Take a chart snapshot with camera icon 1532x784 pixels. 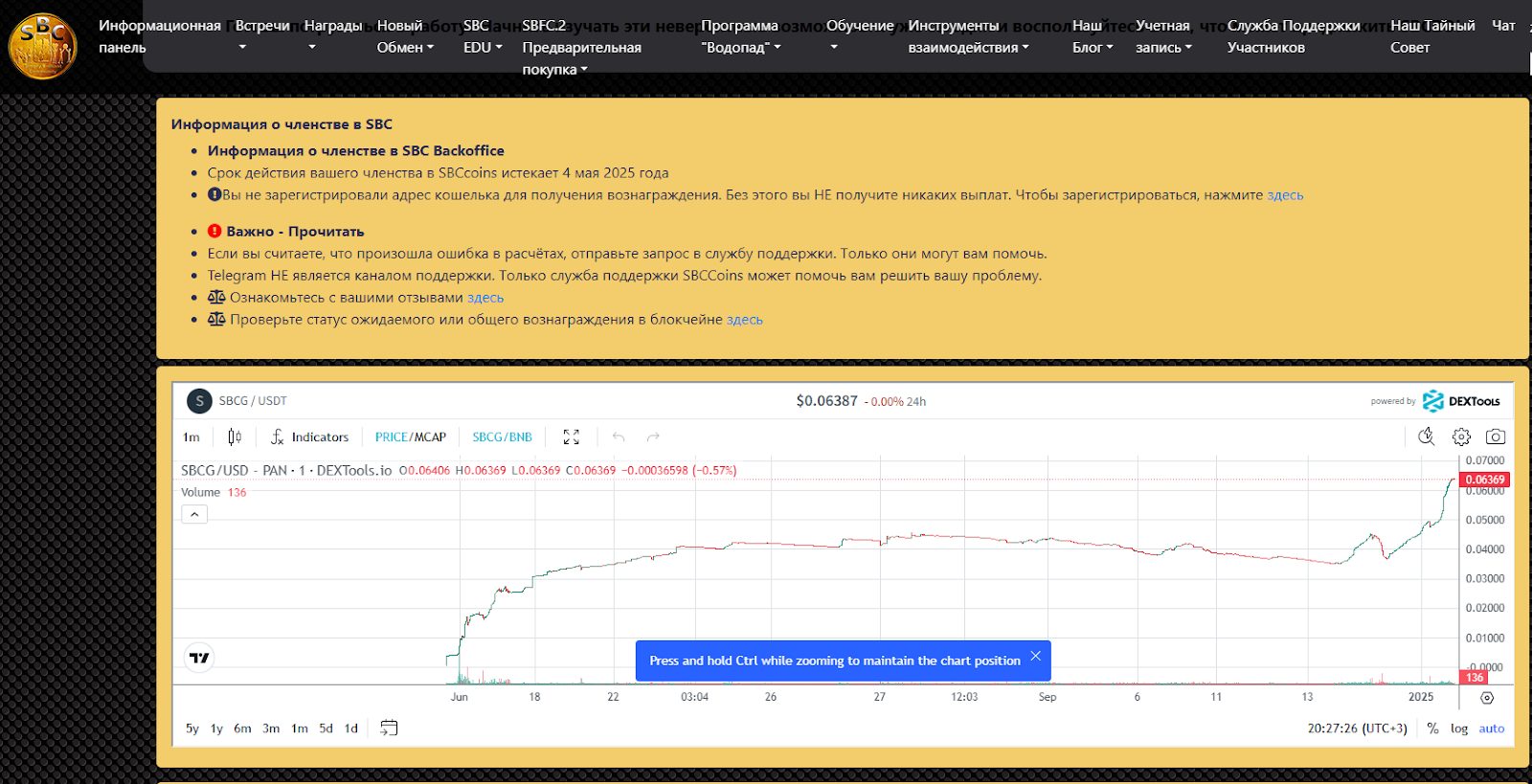[x=1496, y=437]
